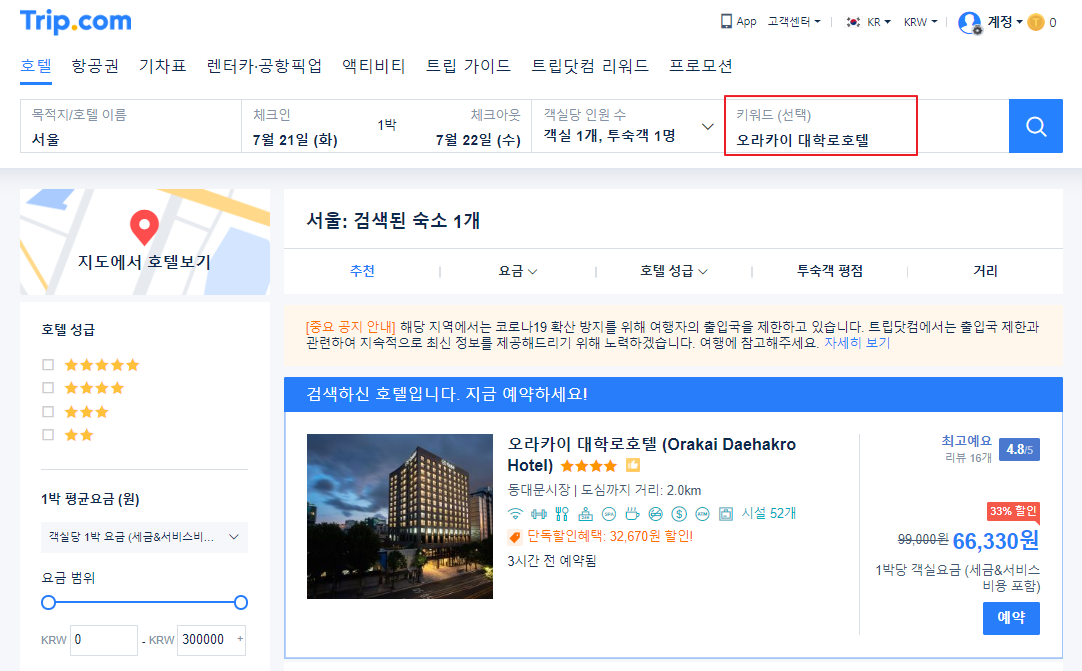Check the two-star rating filter
The image size is (1082, 671).
tap(48, 435)
